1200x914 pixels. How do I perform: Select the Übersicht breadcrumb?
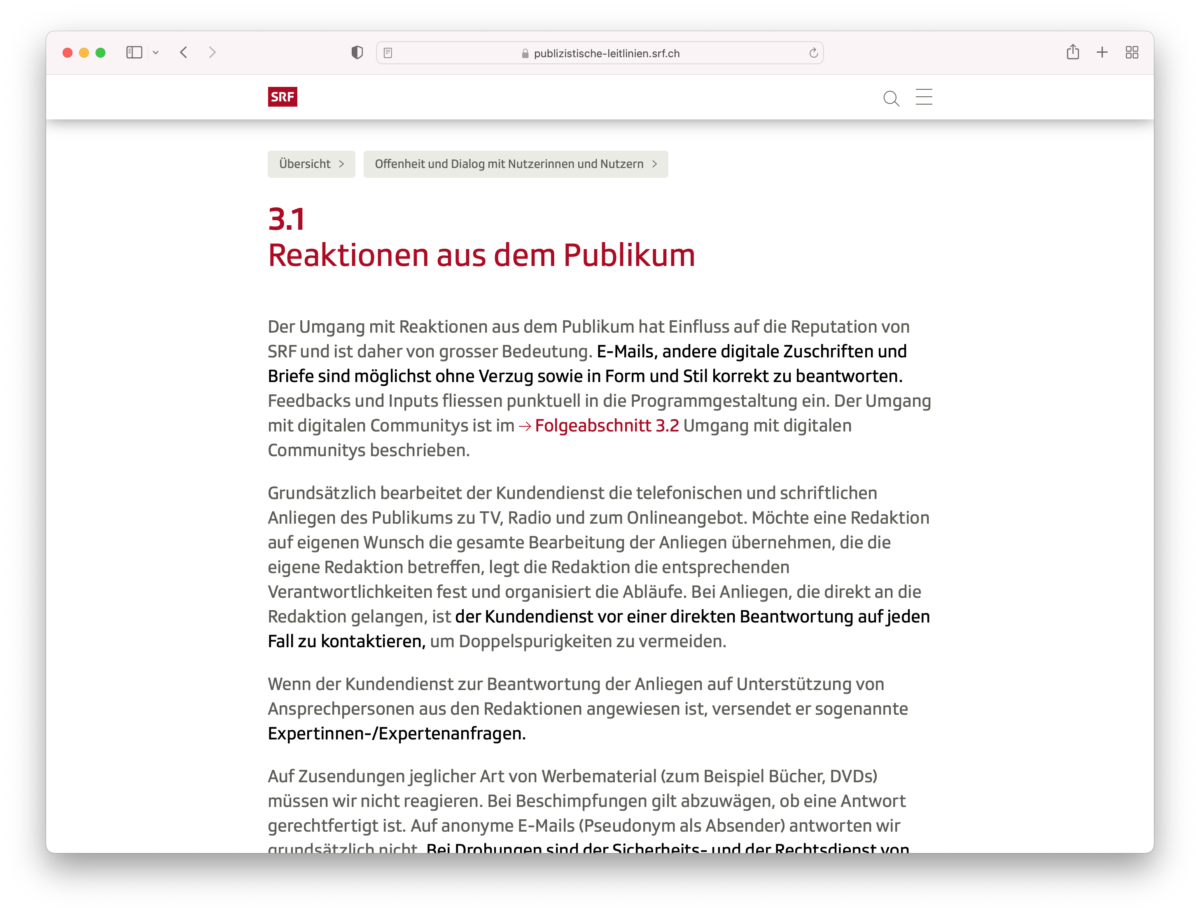pos(311,164)
